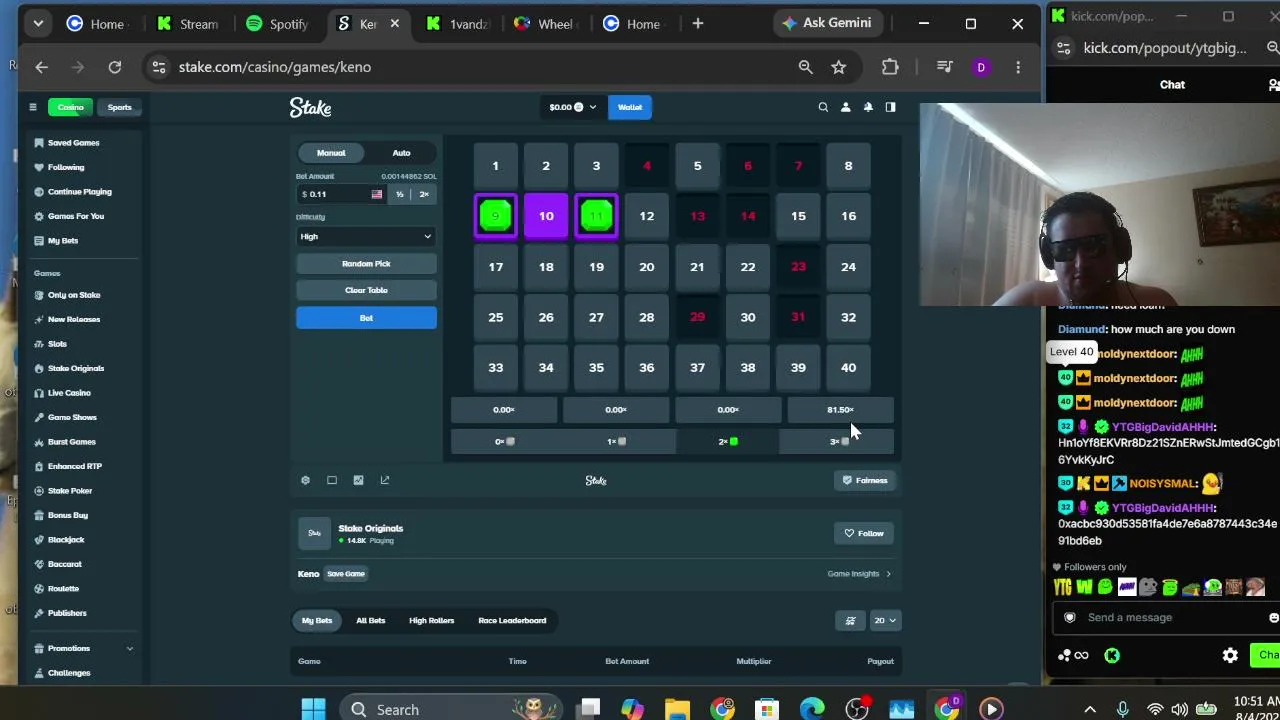Open the Race Leaderboard tab
This screenshot has width=1280, height=720.
512,620
